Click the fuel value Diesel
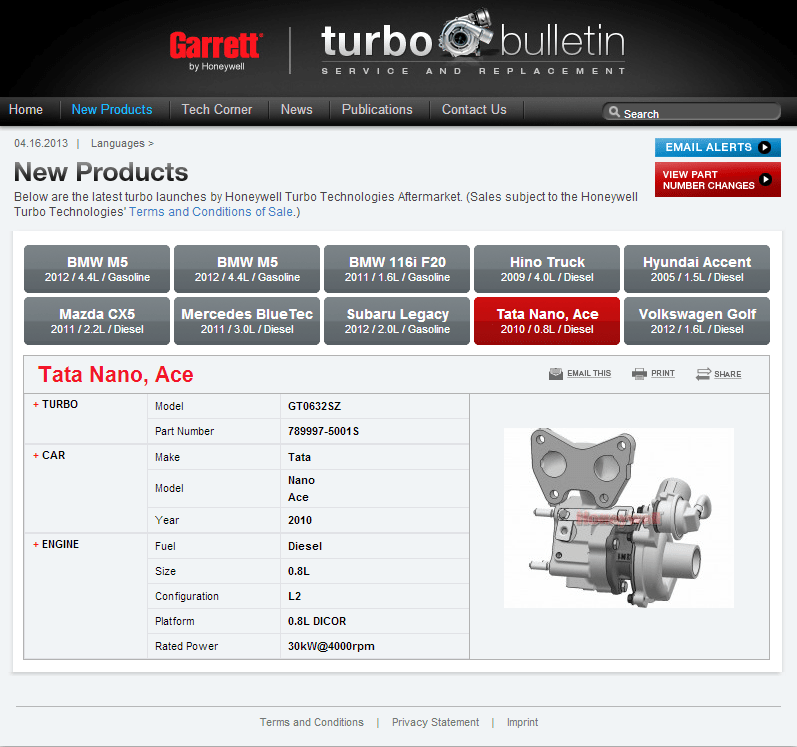The width and height of the screenshot is (797, 747). coord(305,546)
